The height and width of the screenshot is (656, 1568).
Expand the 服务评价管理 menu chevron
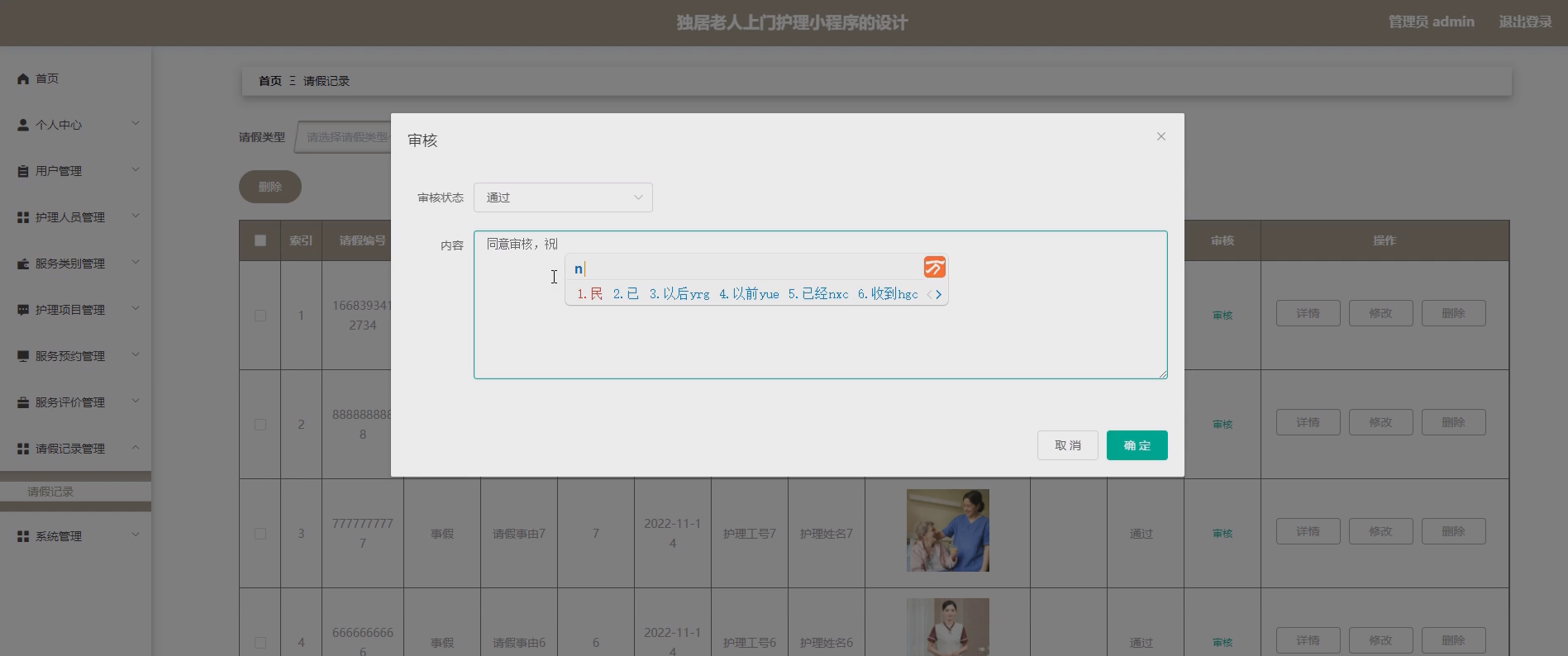(x=136, y=402)
